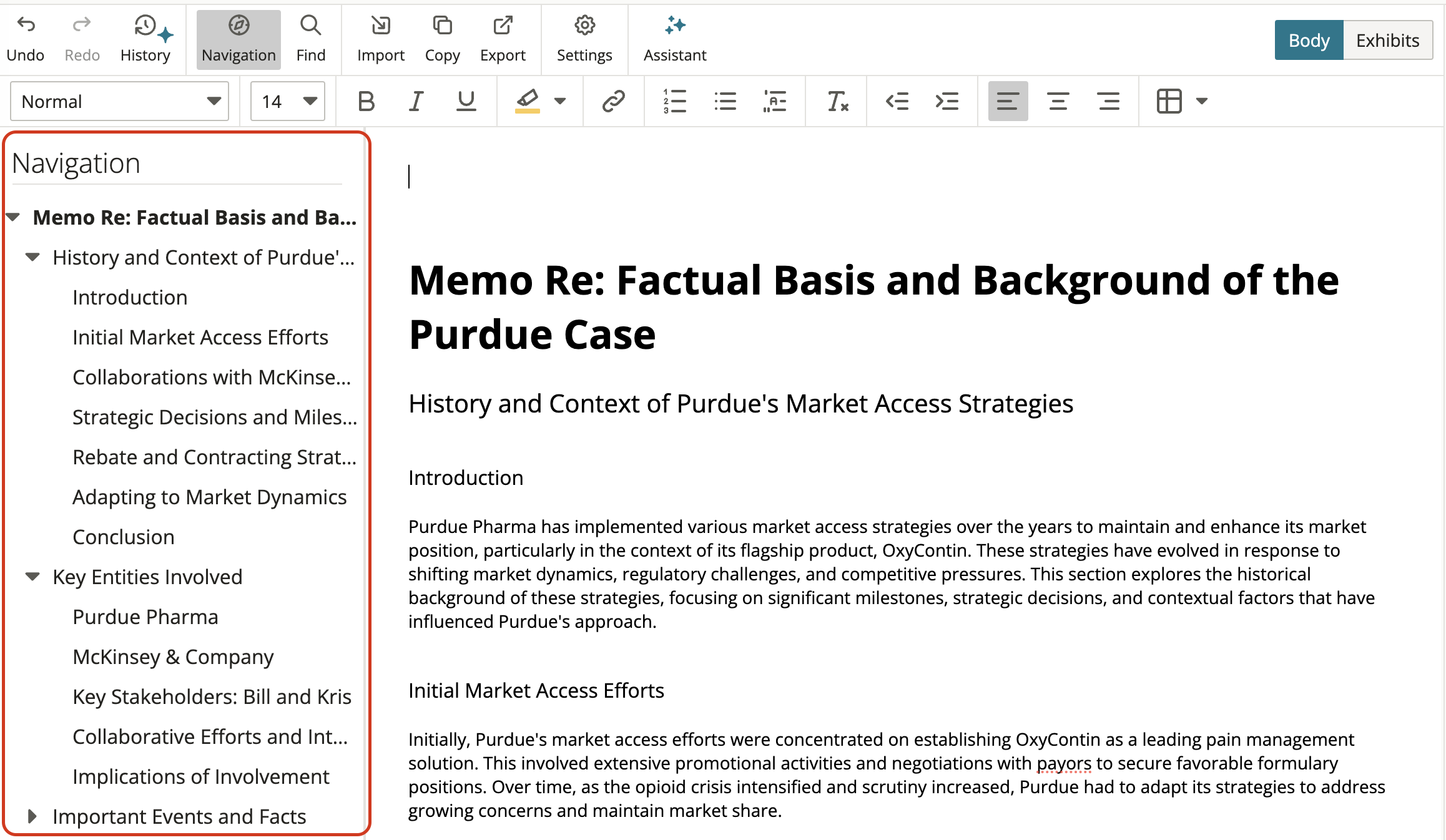Jump to Rebate and Contracting Strategies entry
1446x840 pixels.
click(215, 457)
